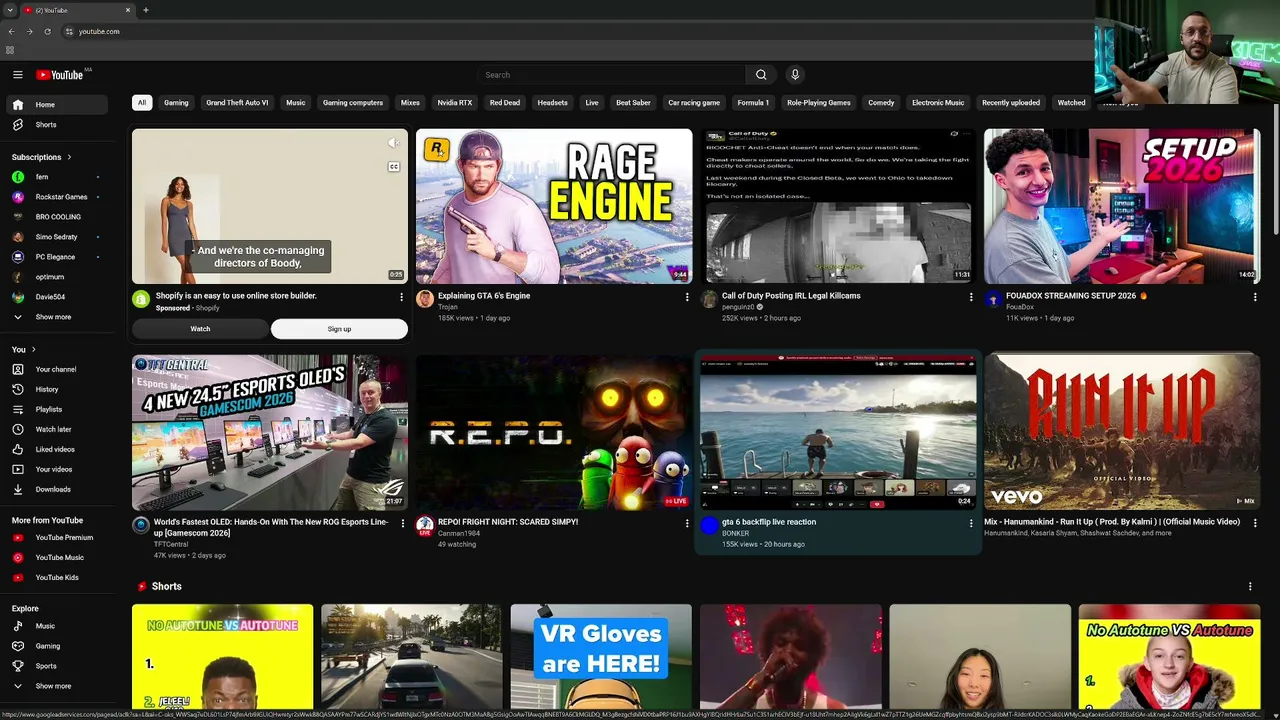Viewport: 1280px width, 720px height.
Task: Open a new browser tab
Action: coord(146,10)
